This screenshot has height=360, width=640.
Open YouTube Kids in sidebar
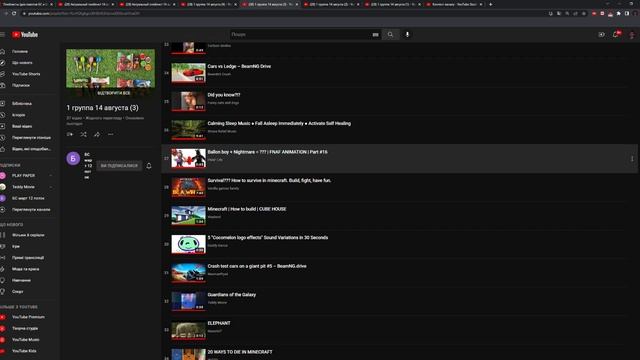24,351
